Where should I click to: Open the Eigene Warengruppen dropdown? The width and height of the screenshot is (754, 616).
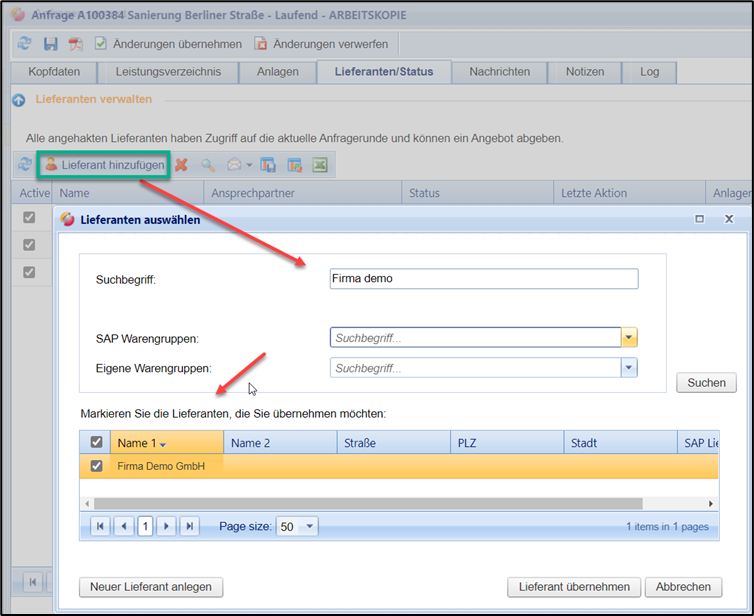point(629,368)
